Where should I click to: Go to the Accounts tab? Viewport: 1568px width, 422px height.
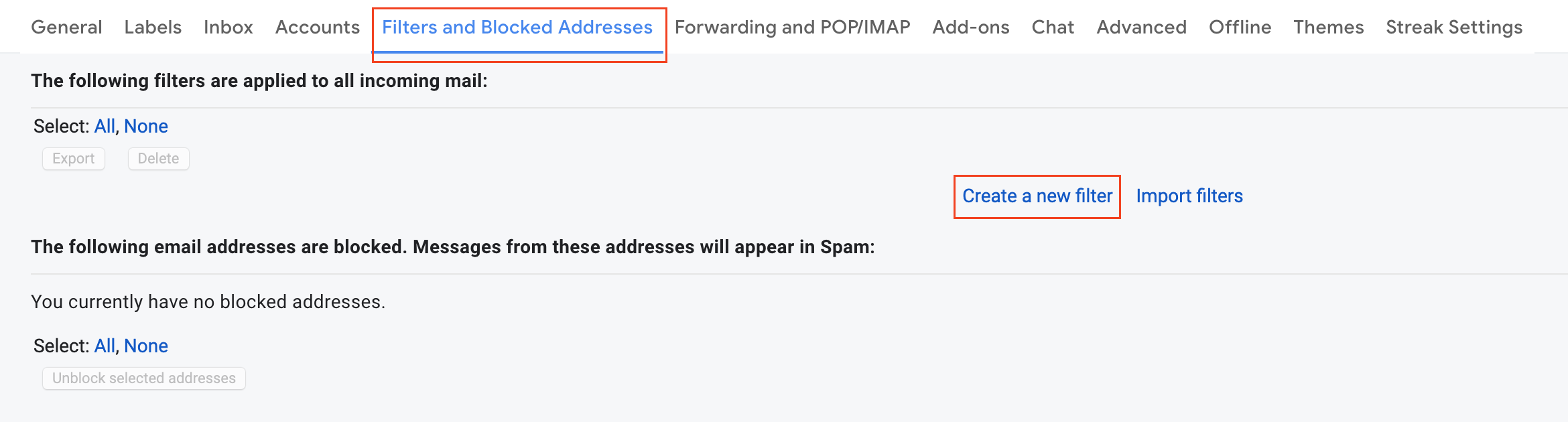pos(317,27)
